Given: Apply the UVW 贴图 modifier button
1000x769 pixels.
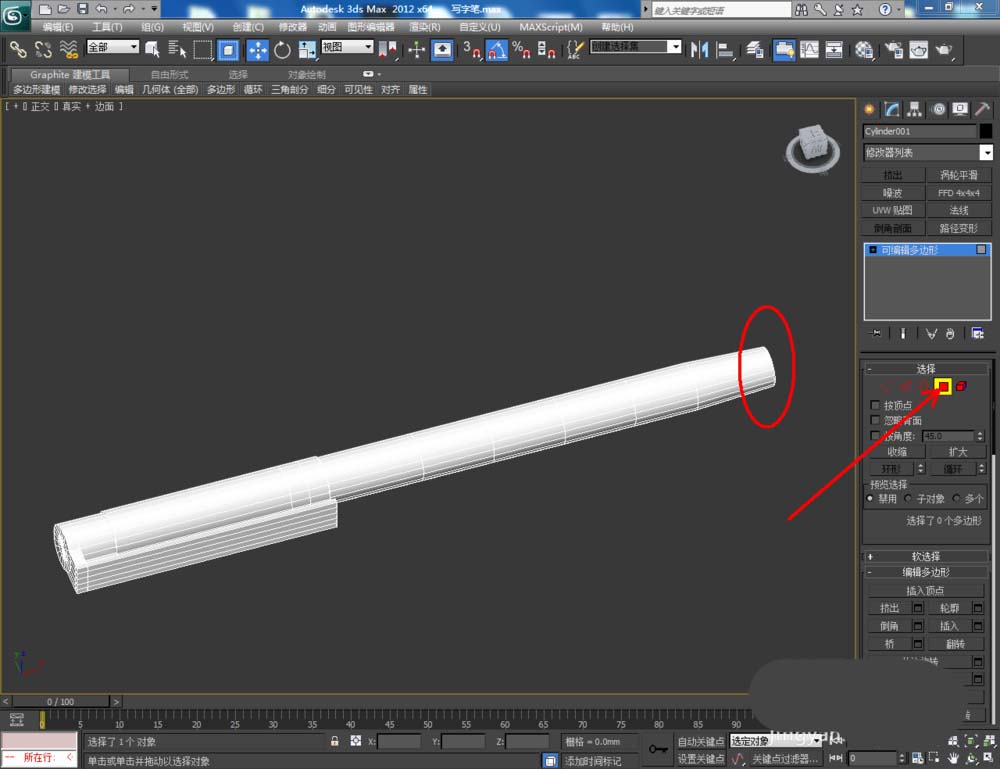Looking at the screenshot, I should (x=893, y=210).
